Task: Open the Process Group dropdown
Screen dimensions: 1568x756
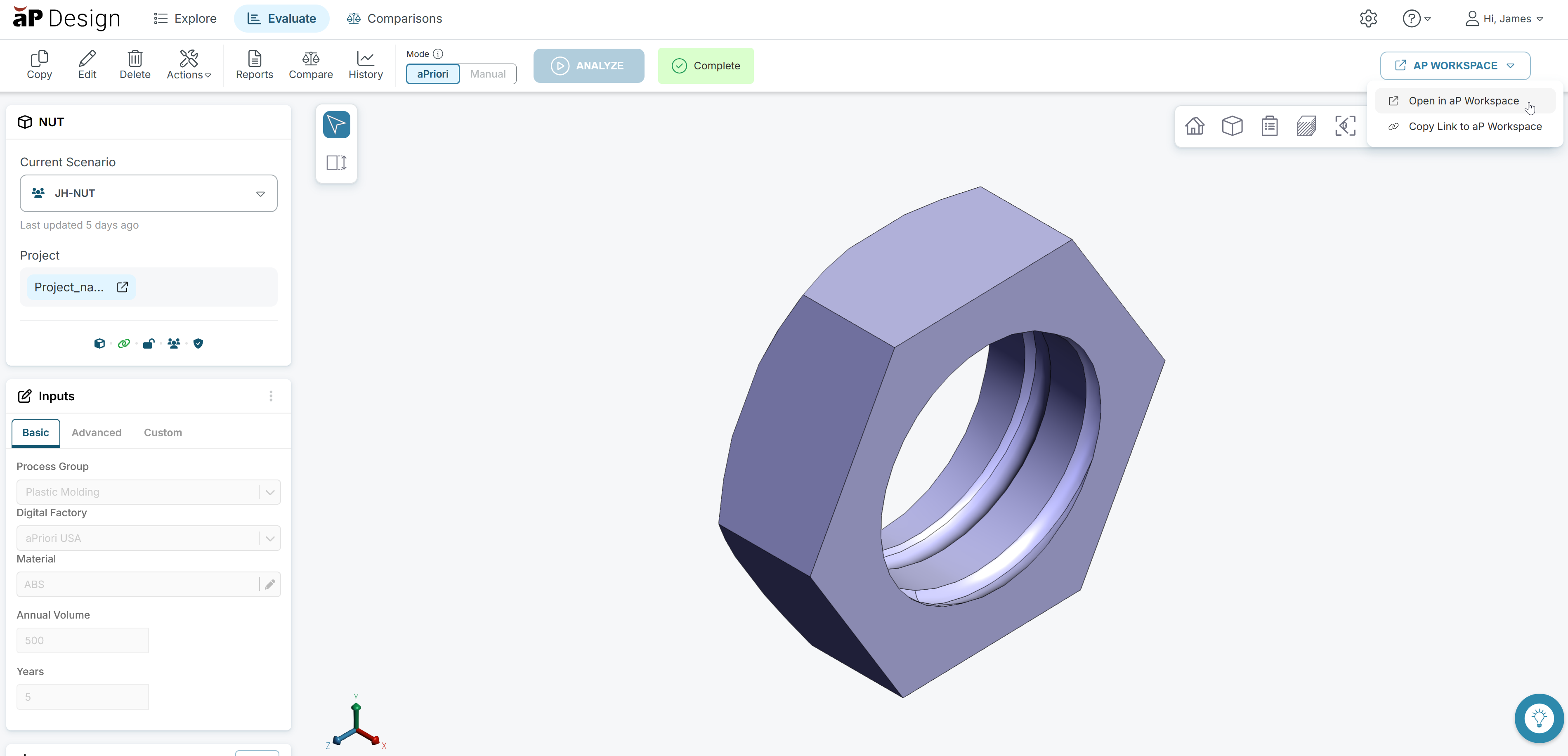Action: click(149, 492)
